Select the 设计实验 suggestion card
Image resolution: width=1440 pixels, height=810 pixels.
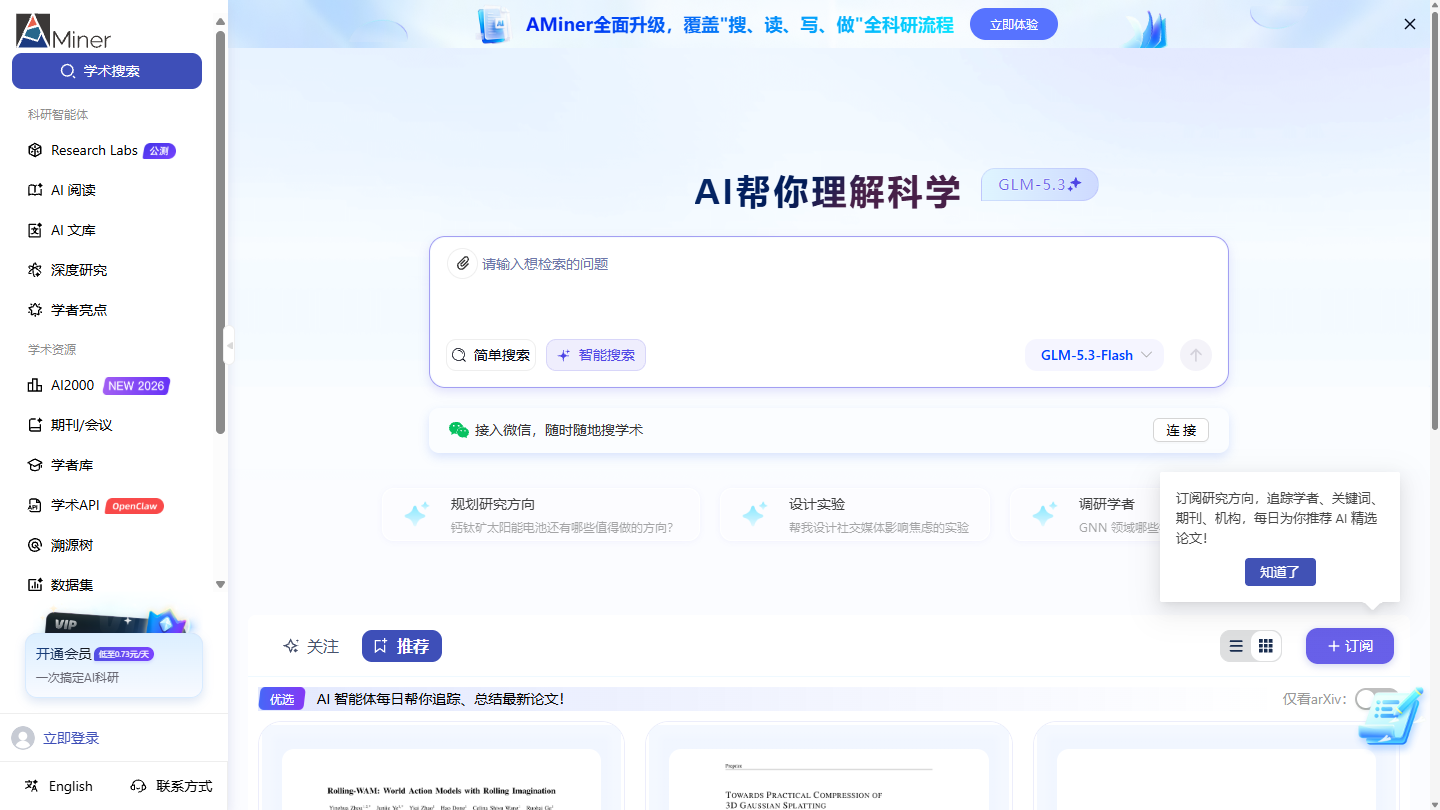click(855, 515)
